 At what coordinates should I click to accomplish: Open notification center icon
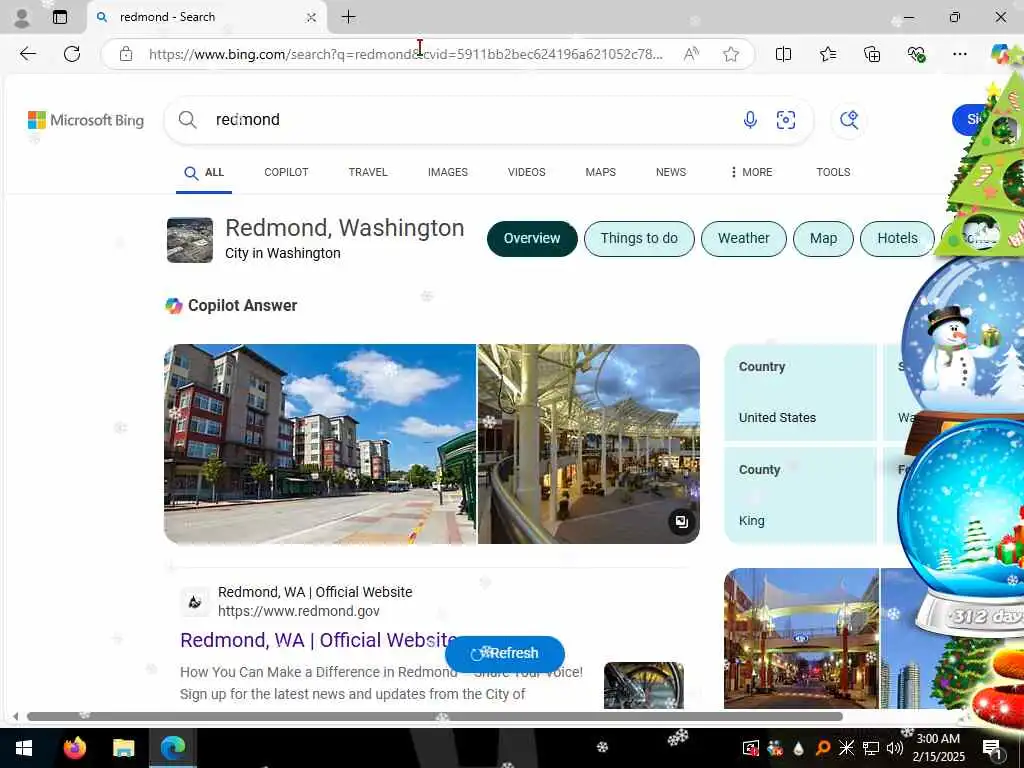pos(991,748)
